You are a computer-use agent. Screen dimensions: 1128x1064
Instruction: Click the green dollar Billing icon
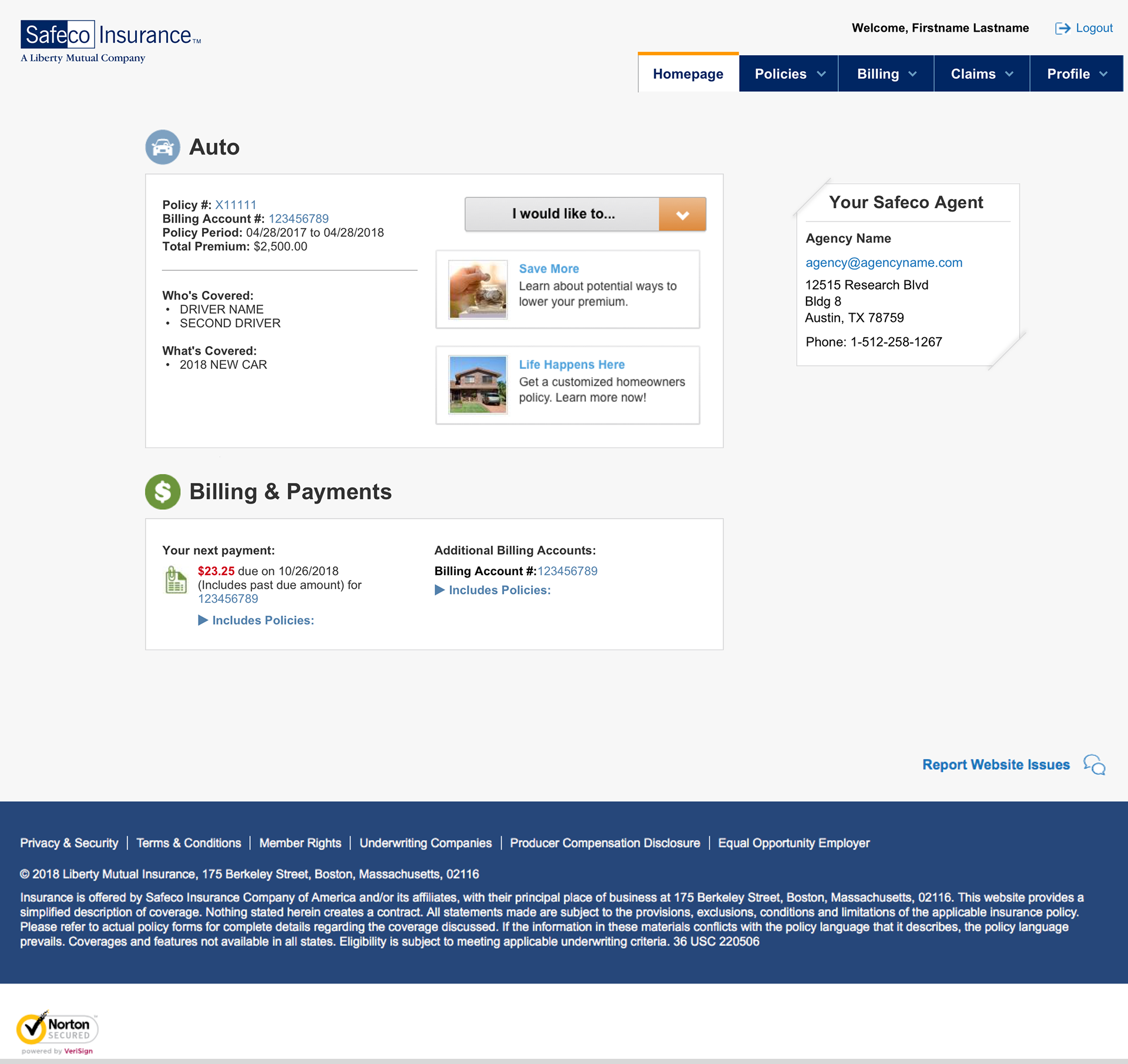point(163,492)
